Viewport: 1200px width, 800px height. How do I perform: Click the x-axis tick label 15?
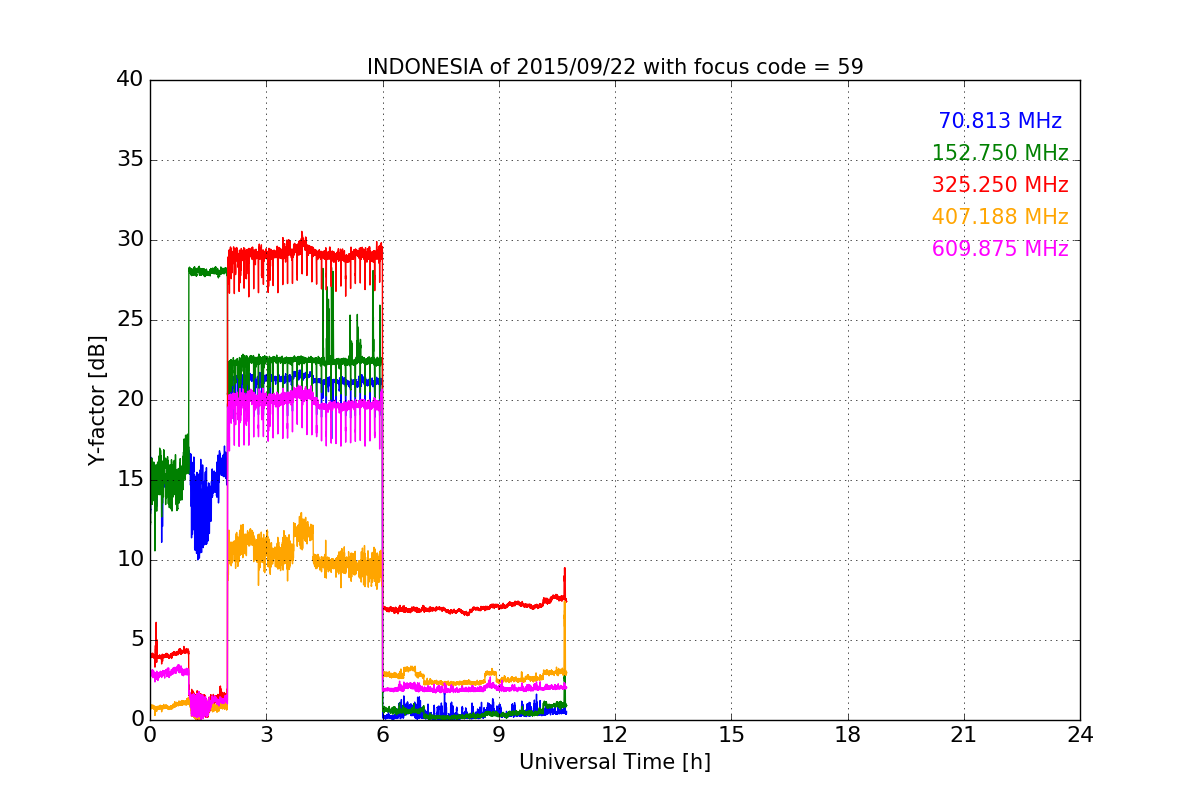pyautogui.click(x=731, y=734)
